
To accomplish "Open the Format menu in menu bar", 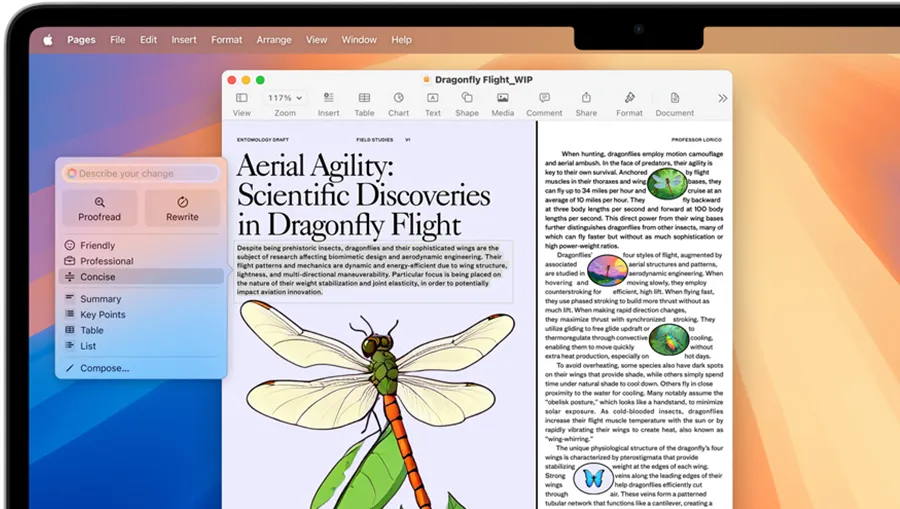I will point(226,40).
